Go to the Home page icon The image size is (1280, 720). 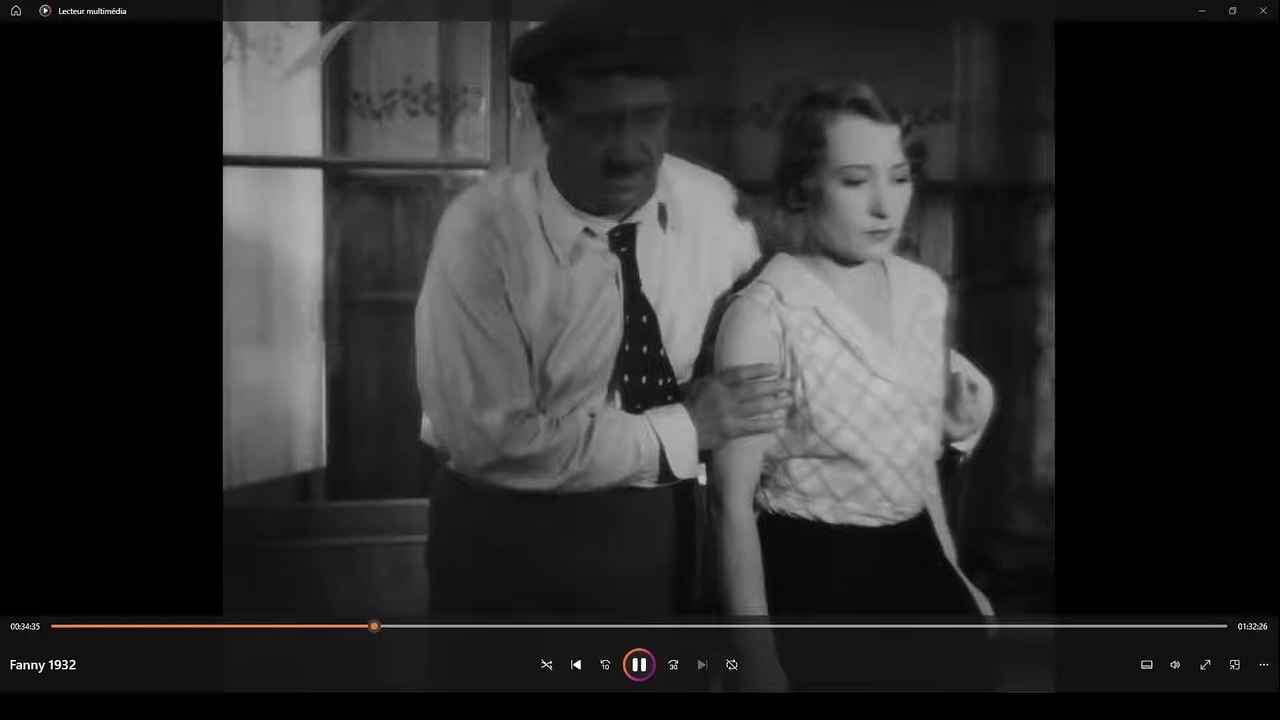[x=16, y=11]
